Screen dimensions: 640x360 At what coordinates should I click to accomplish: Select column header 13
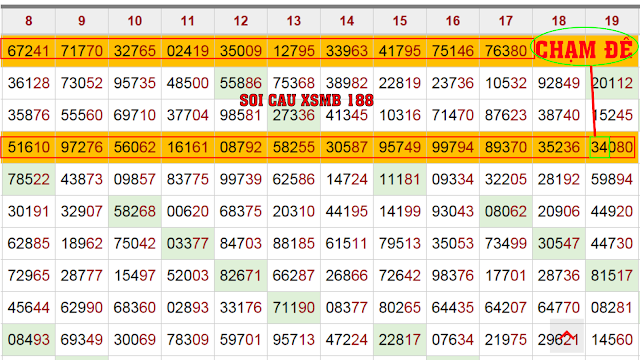[x=294, y=21]
